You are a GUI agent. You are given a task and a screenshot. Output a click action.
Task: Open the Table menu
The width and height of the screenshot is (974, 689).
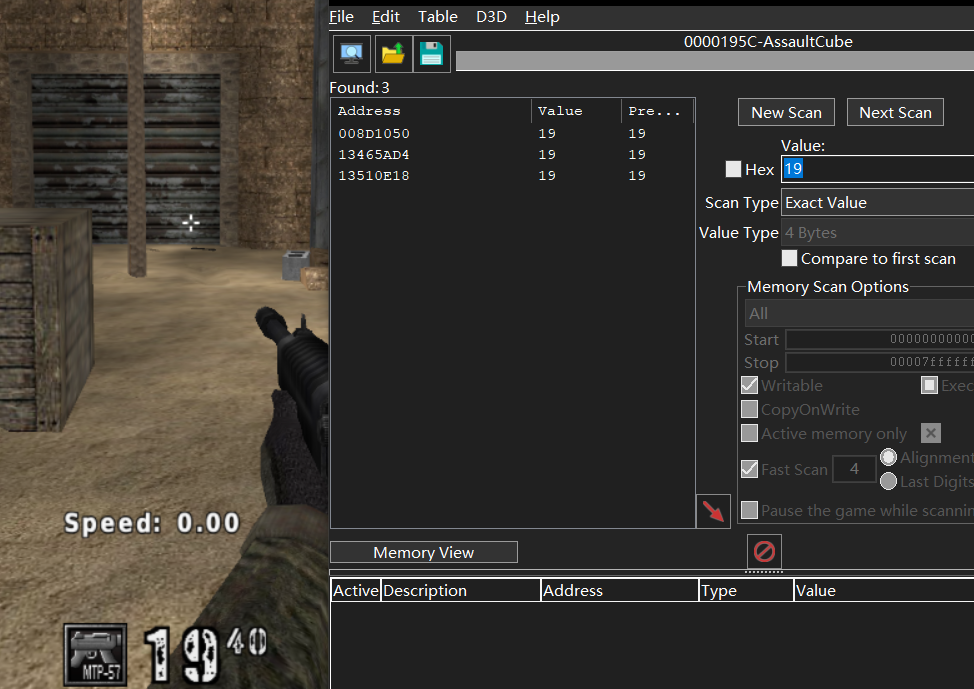[x=437, y=17]
